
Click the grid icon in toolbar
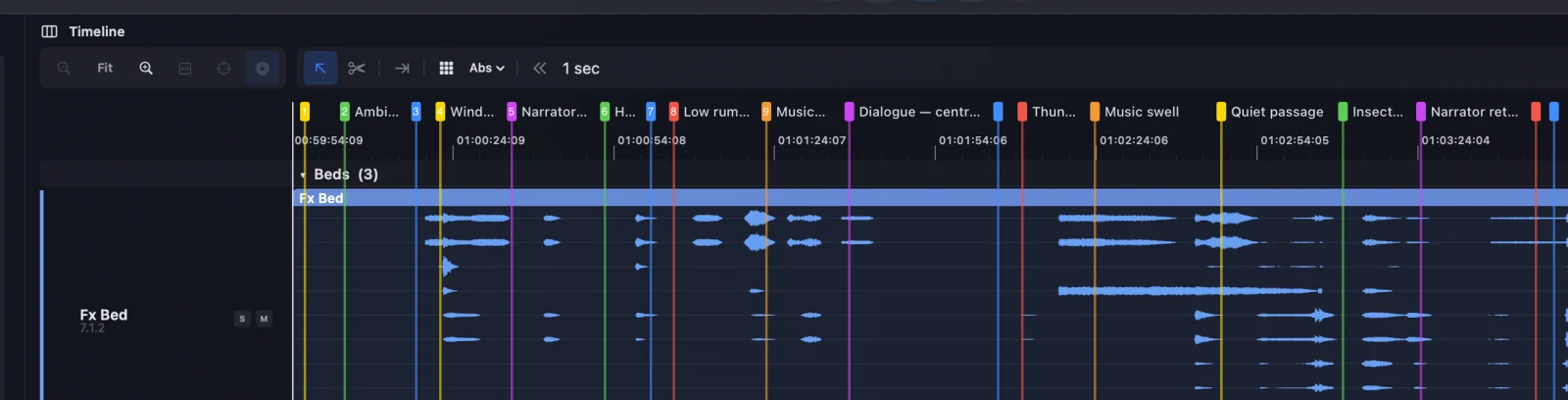point(446,69)
